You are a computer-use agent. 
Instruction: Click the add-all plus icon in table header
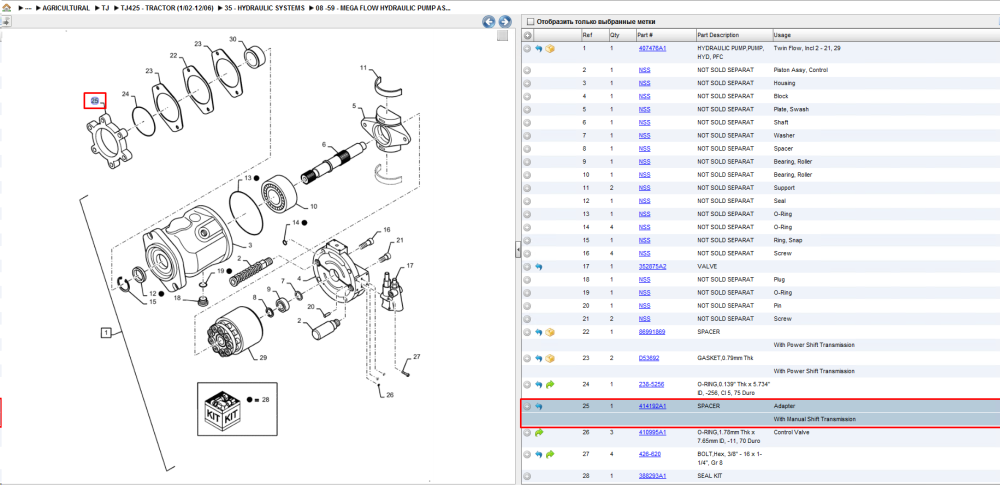point(527,35)
